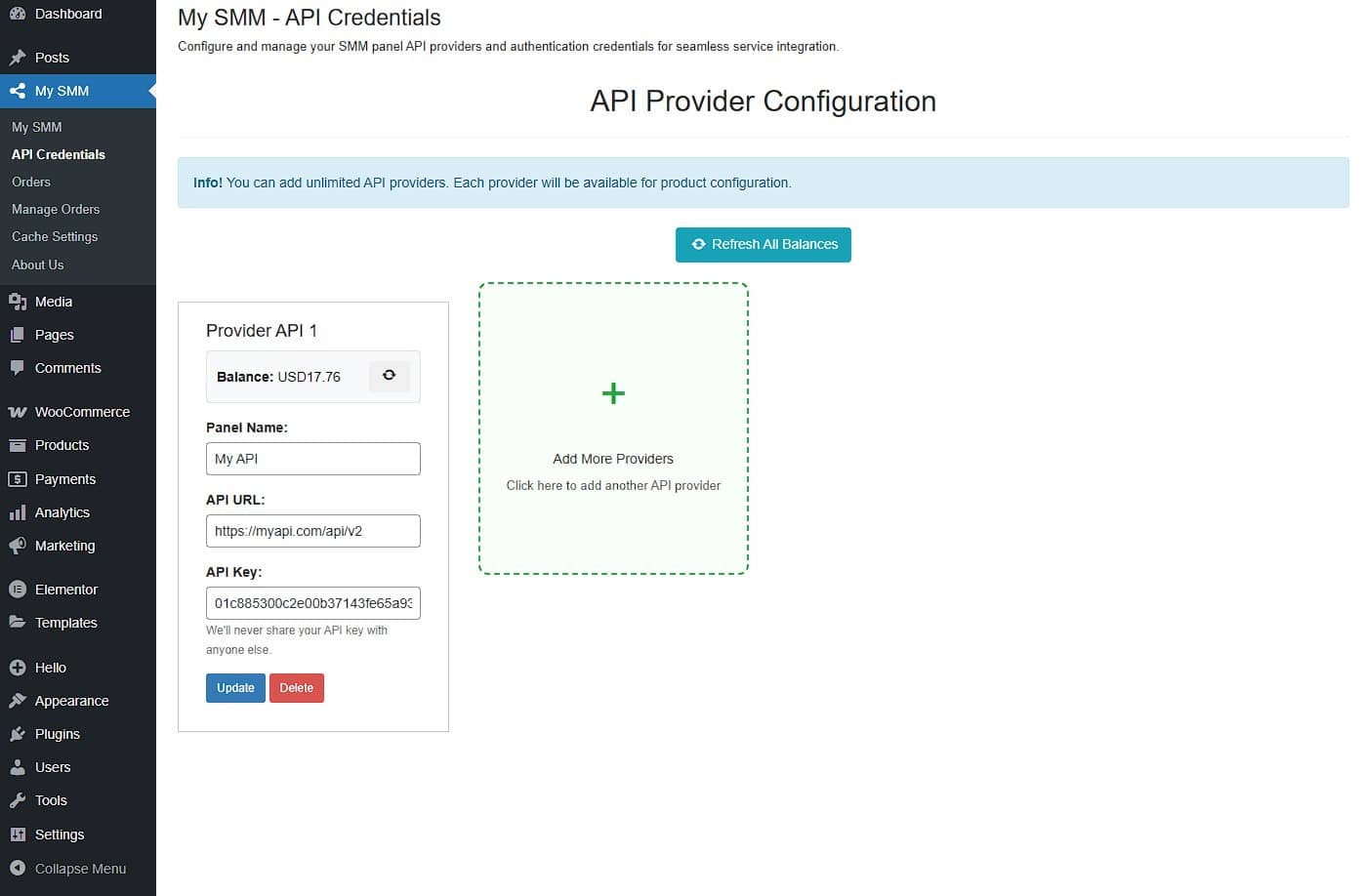Viewport: 1363px width, 896px height.
Task: Click the green plus icon to add a provider
Action: pos(613,393)
